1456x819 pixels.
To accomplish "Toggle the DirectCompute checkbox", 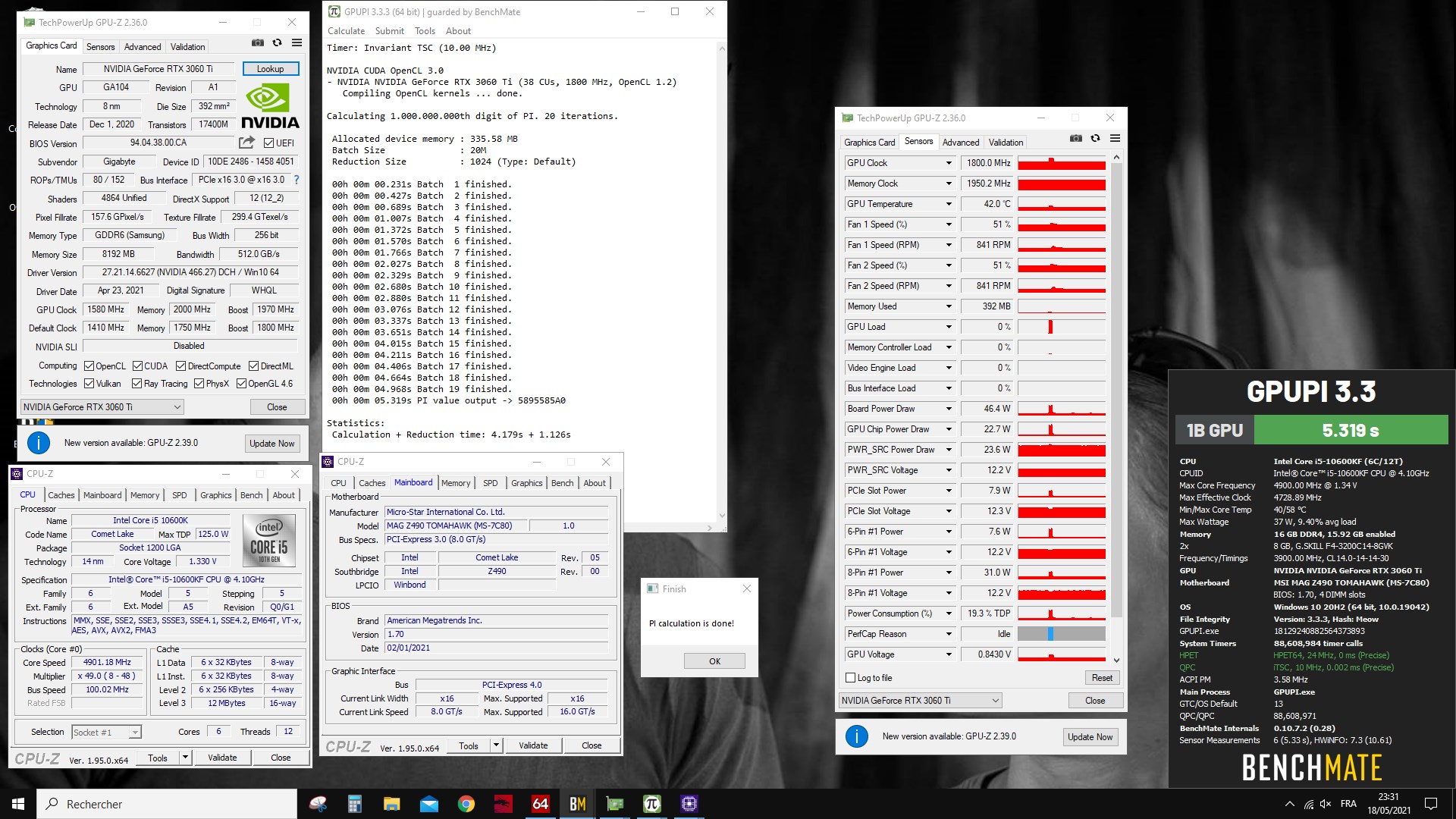I will click(181, 366).
